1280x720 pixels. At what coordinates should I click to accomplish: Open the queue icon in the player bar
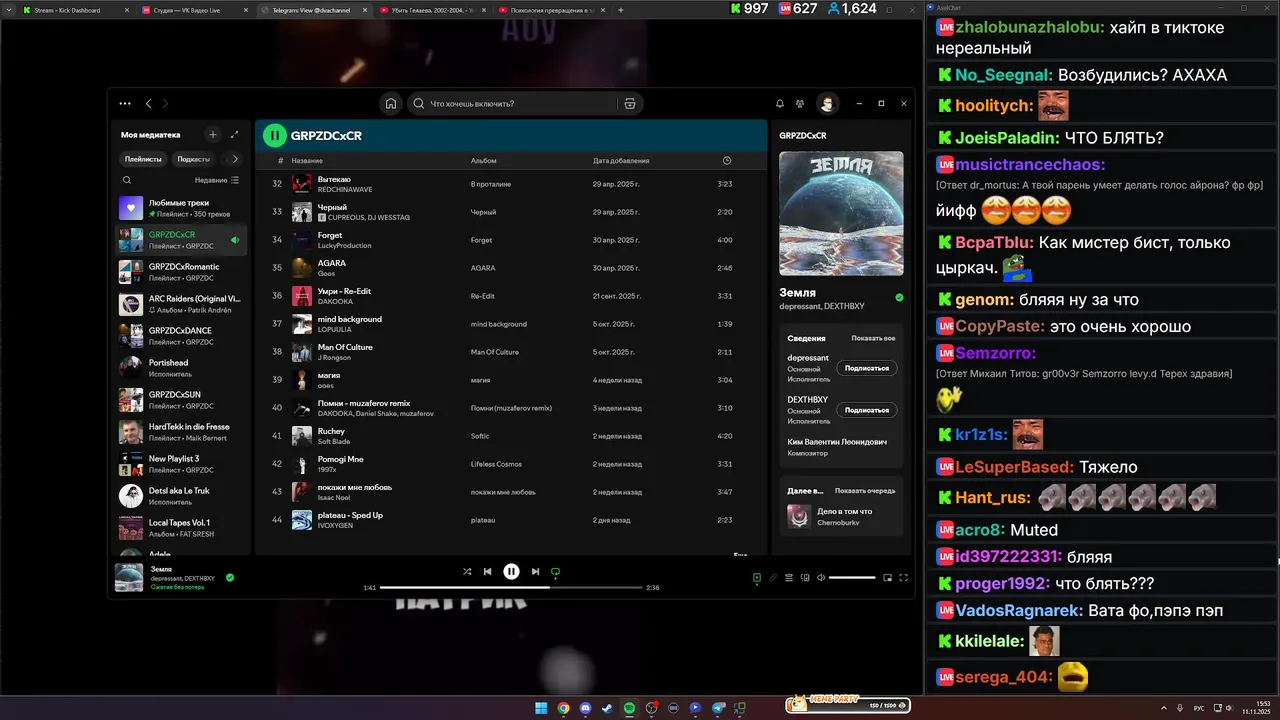(x=789, y=577)
